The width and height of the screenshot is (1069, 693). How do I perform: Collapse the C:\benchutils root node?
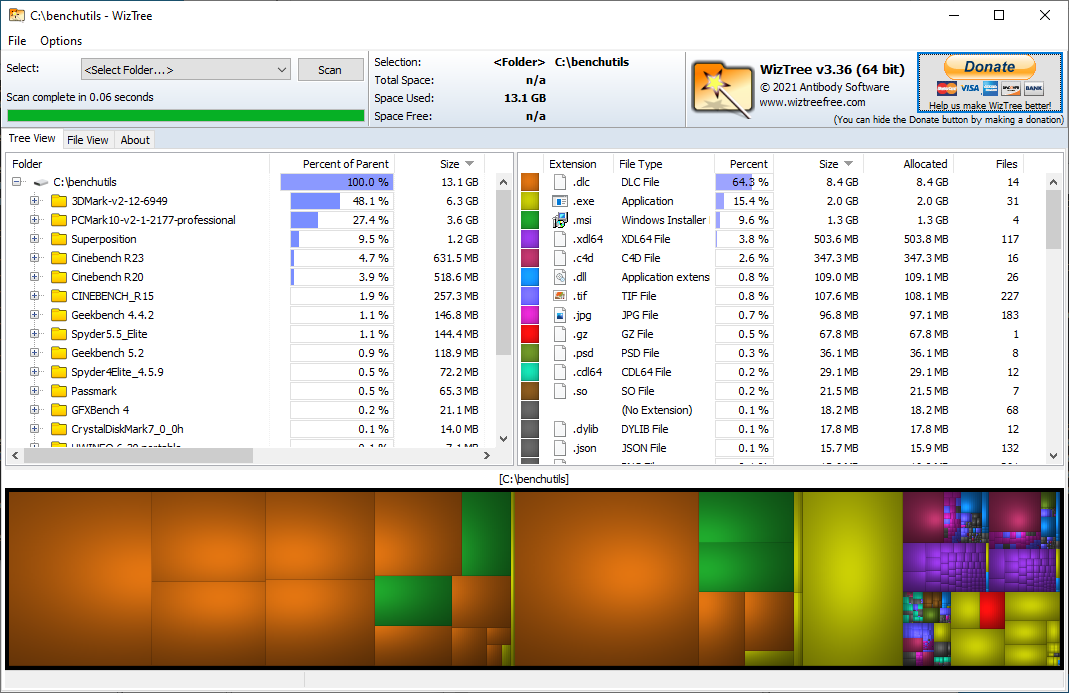point(17,182)
